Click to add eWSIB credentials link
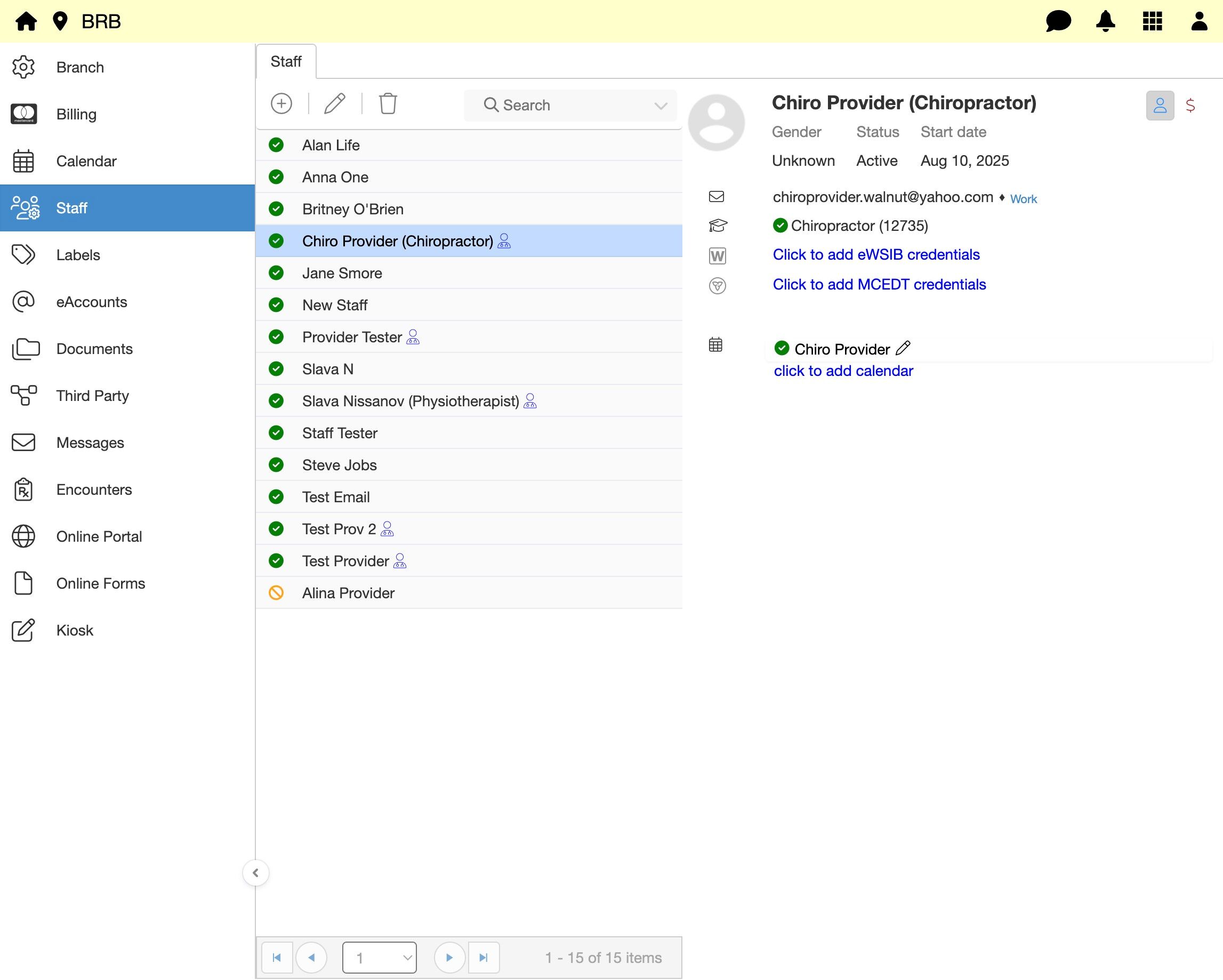This screenshot has width=1223, height=980. click(876, 255)
